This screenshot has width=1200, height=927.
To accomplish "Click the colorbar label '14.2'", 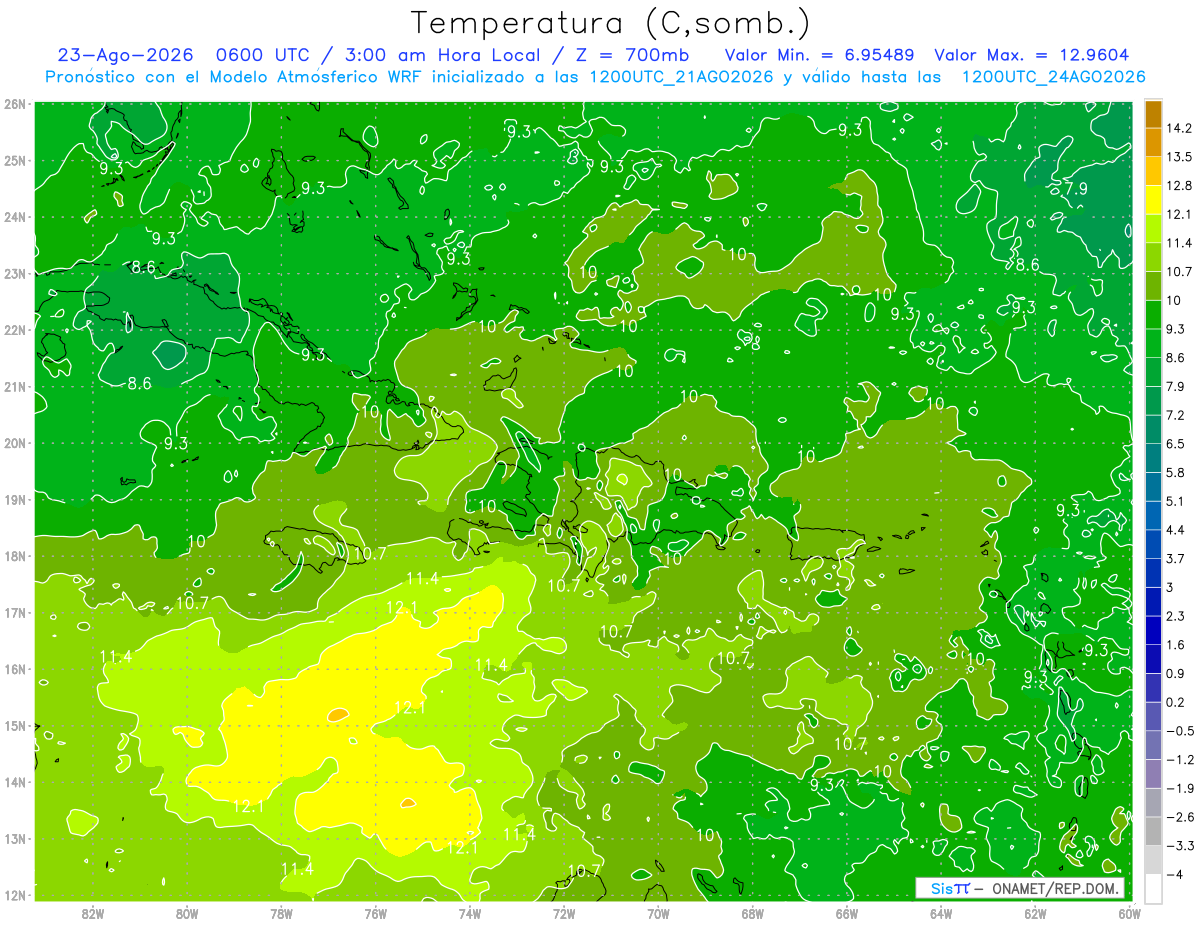I will (x=1180, y=128).
